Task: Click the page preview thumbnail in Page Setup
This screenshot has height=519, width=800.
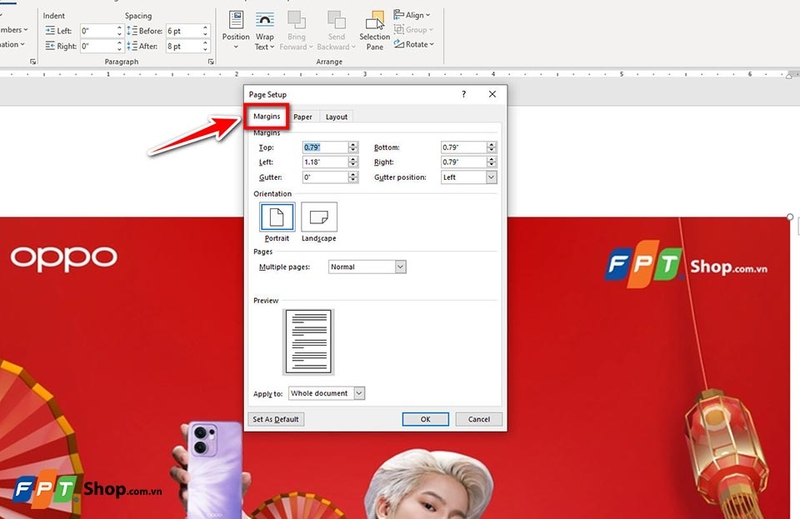Action: (309, 342)
